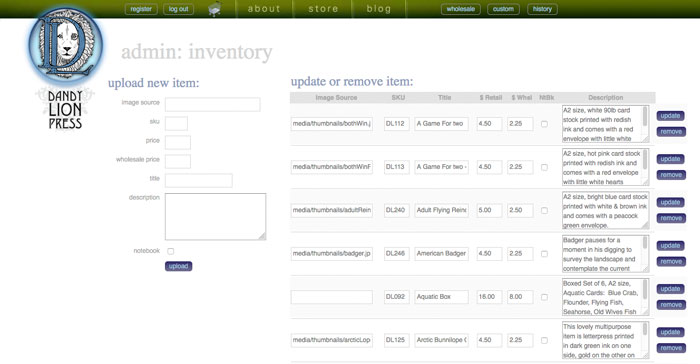Screen dimensions: 700x364
Task: Remove the Aquatic Box item
Action: click(x=671, y=305)
